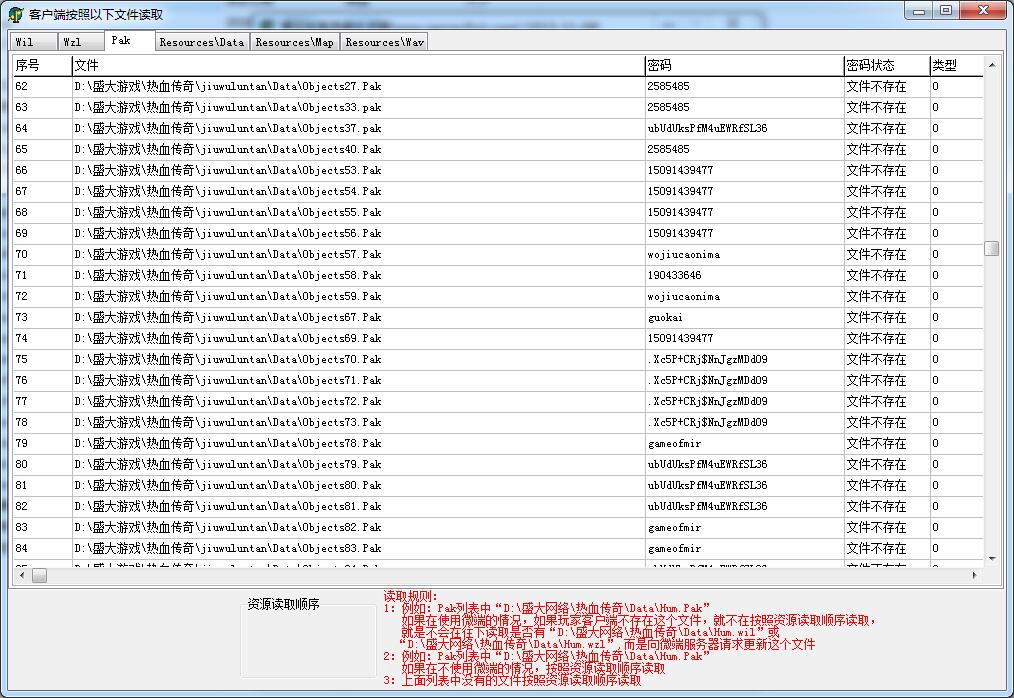Select row 70 Objects57.Pak file path

click(x=228, y=254)
